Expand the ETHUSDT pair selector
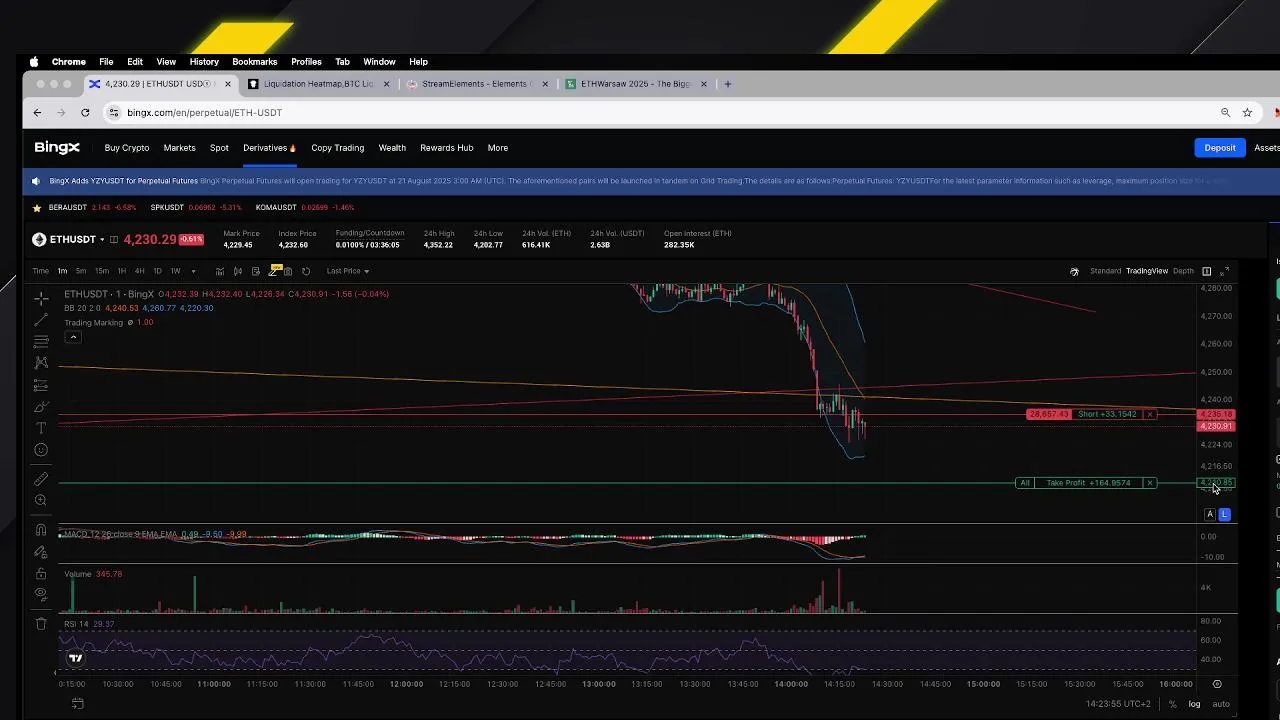 point(102,240)
